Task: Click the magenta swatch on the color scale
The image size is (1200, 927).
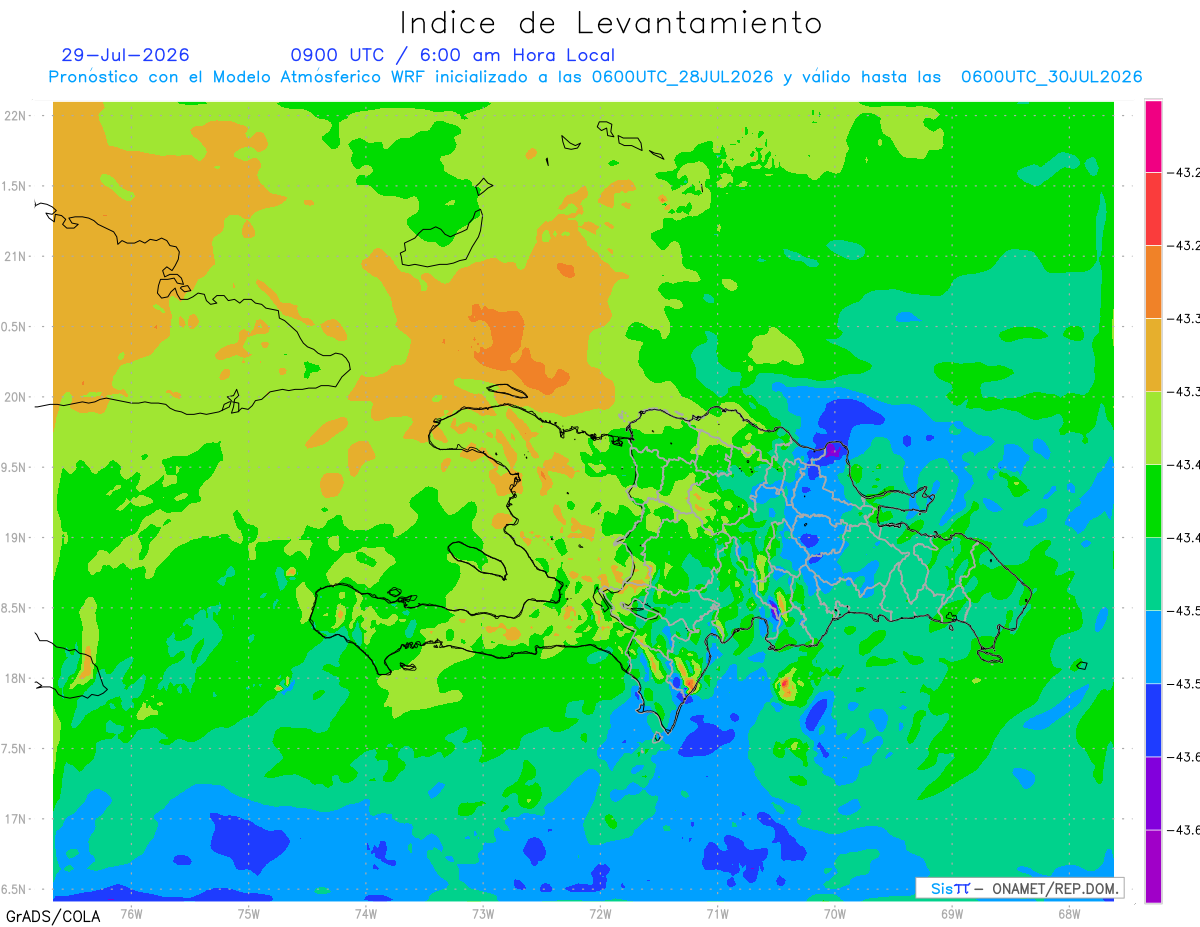Action: coord(1153,136)
